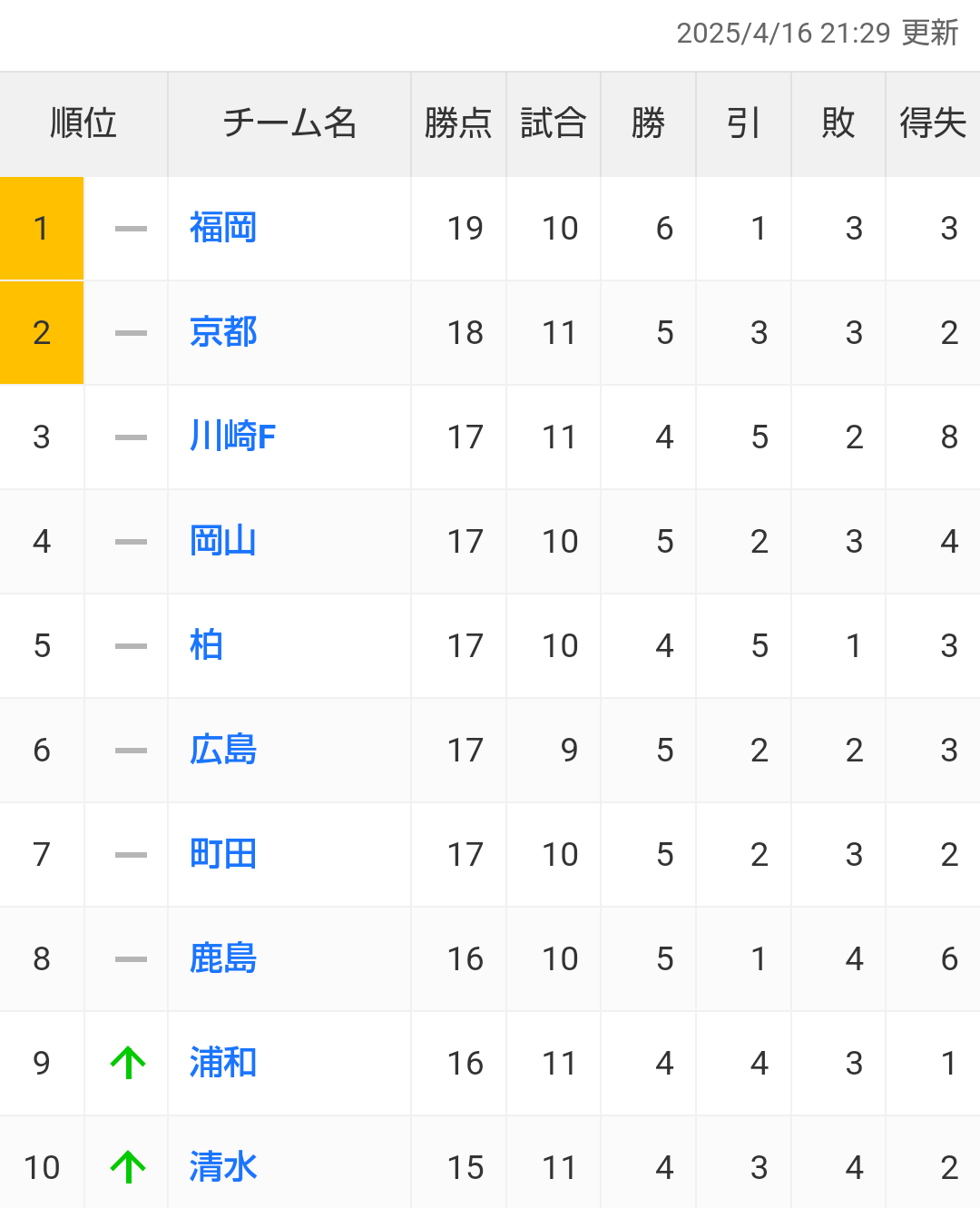Open the 清水 team page
The image size is (980, 1208).
coord(223,1167)
